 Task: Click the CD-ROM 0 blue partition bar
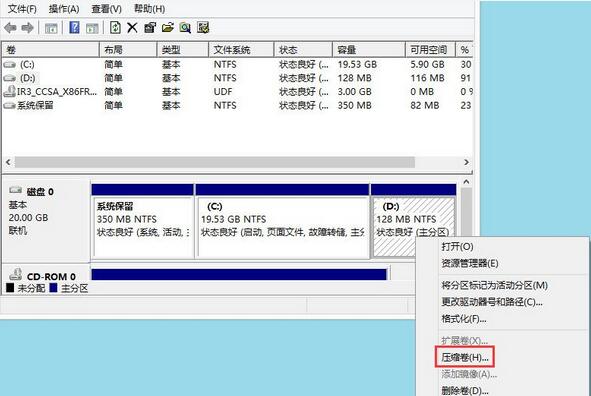[x=239, y=274]
